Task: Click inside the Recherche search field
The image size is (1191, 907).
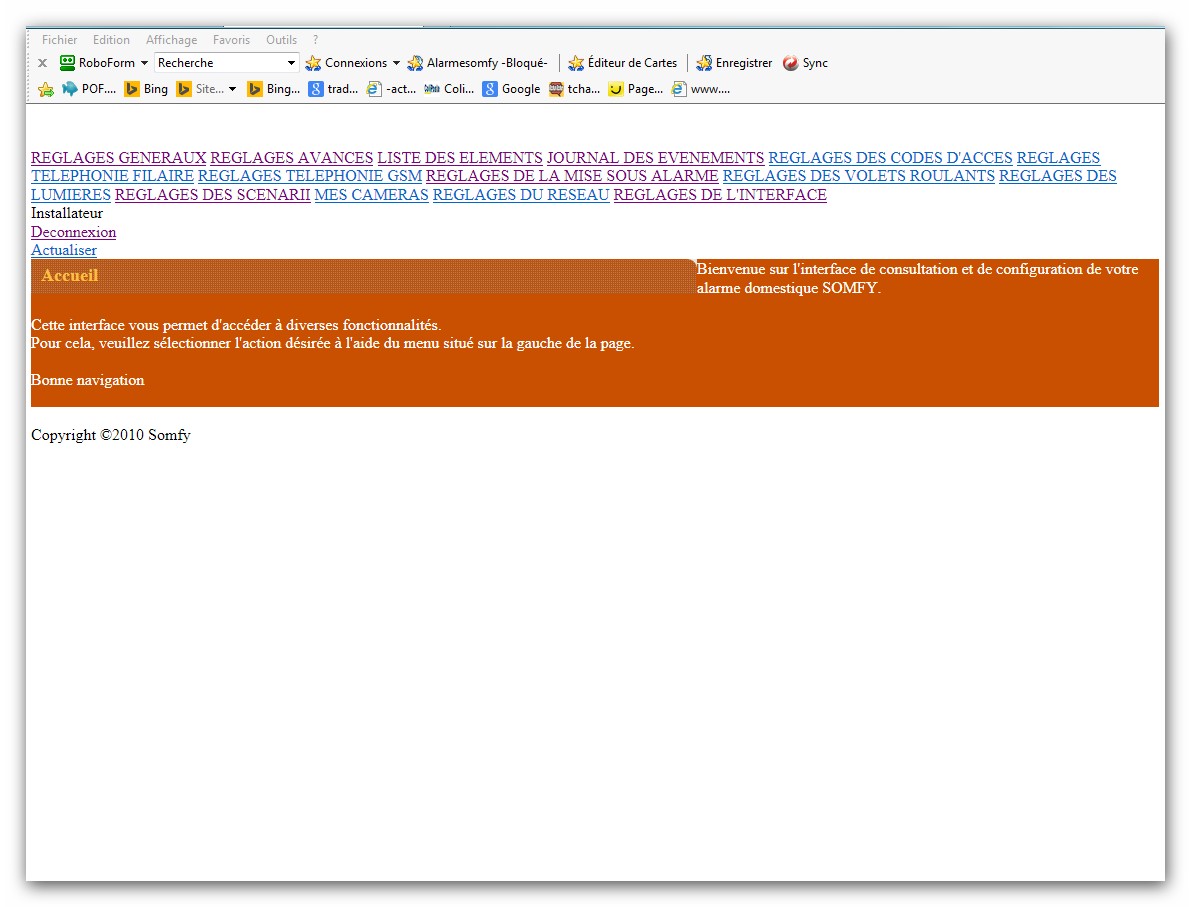Action: [x=218, y=63]
